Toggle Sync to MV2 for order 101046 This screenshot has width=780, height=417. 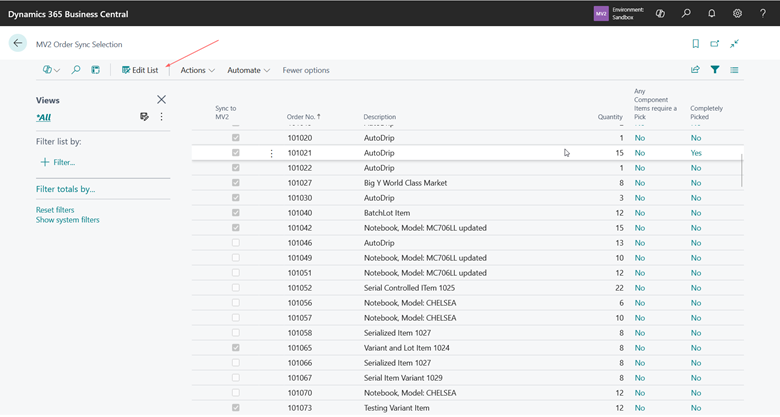click(236, 243)
